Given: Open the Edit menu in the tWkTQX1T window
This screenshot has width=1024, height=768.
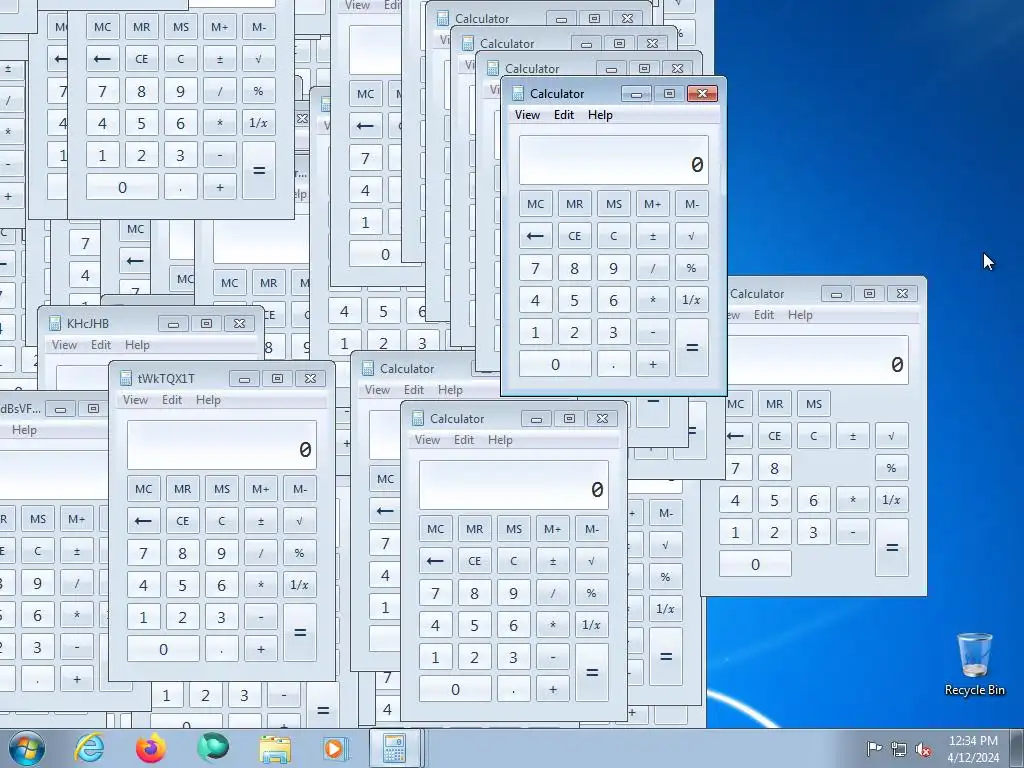Looking at the screenshot, I should 172,400.
